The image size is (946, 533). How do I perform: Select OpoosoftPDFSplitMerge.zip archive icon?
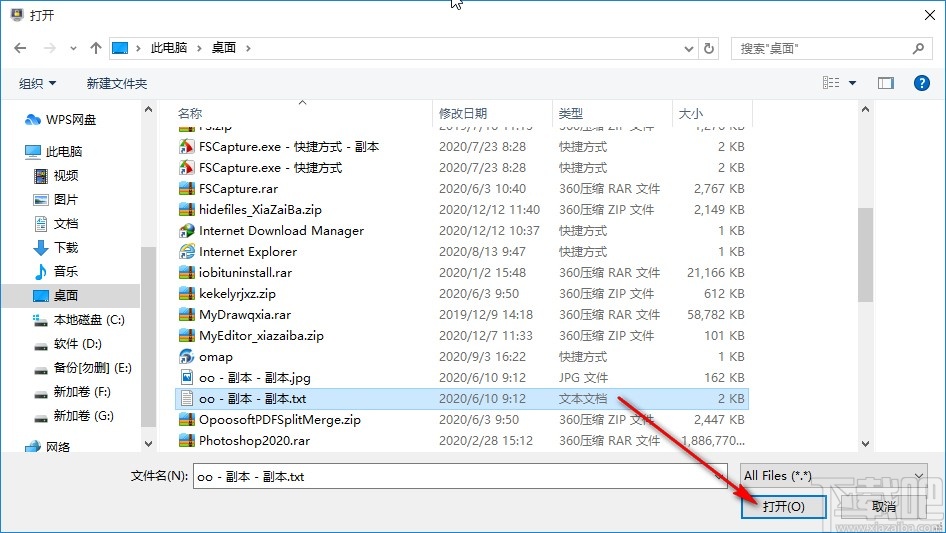pyautogui.click(x=187, y=420)
